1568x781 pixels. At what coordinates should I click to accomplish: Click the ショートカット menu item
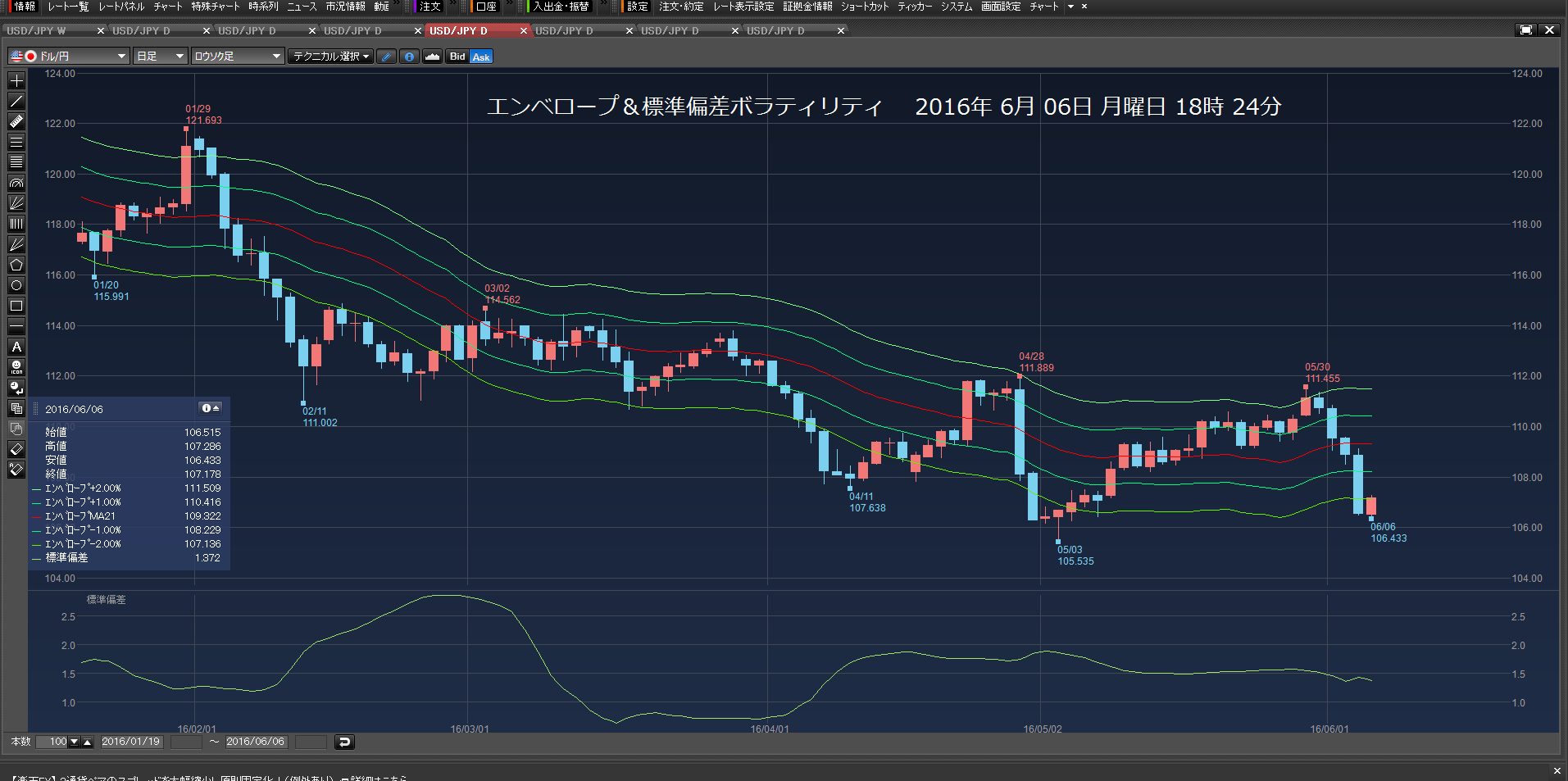(x=865, y=7)
